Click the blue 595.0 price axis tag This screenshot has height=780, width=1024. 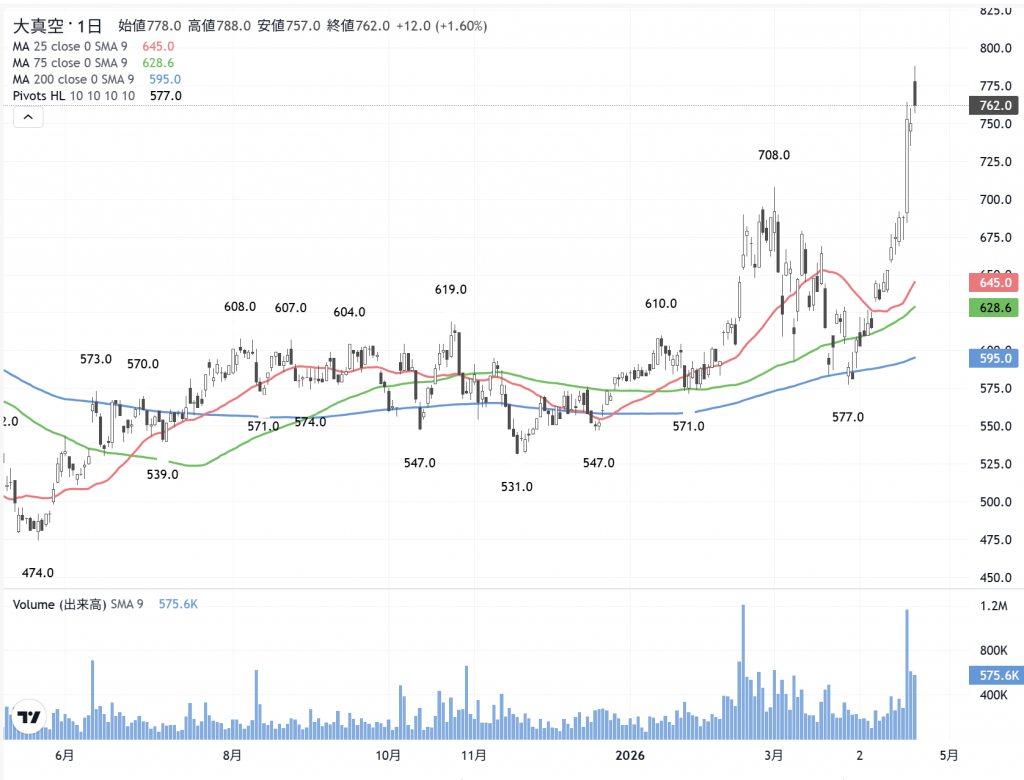[x=996, y=358]
